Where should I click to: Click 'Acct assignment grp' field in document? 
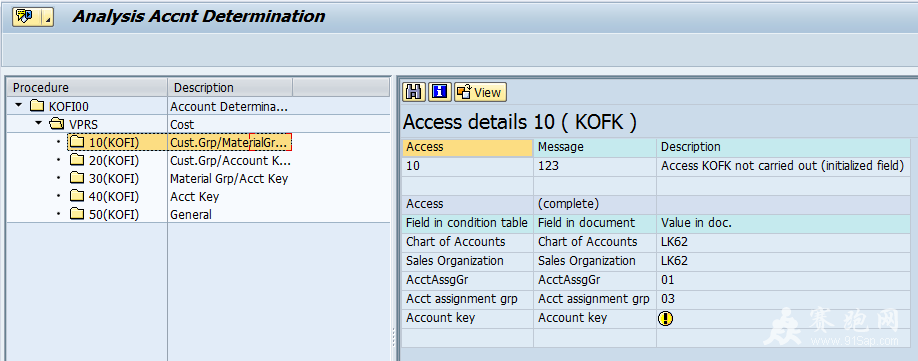[x=594, y=299]
